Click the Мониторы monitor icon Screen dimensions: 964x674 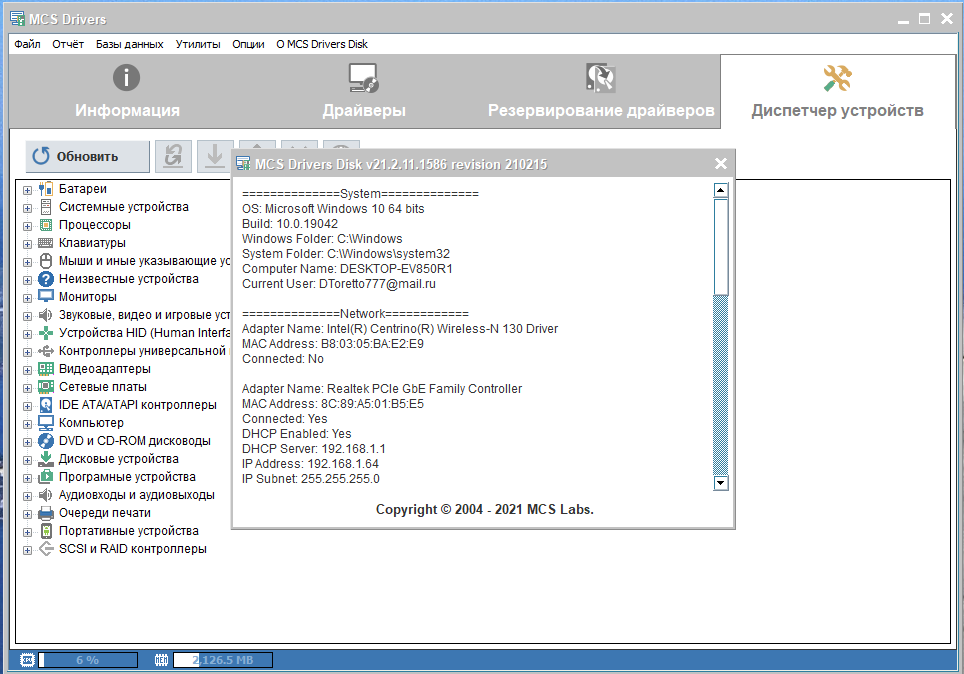point(45,296)
